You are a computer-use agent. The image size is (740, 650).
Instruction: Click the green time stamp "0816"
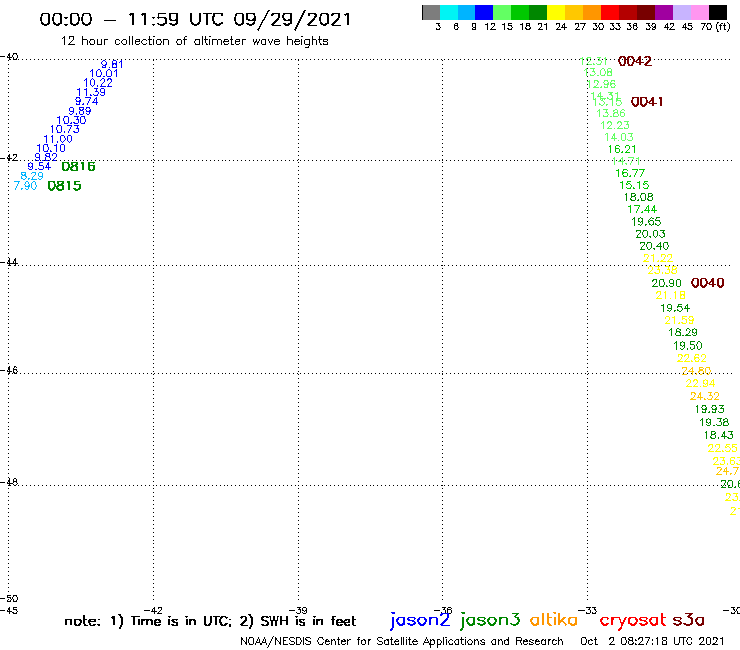[x=78, y=166]
